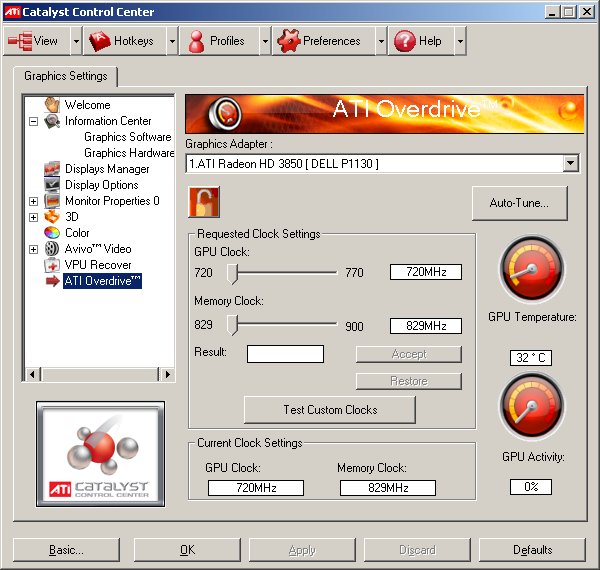Click the GPU Clock slider handle
Viewport: 600px width, 570px height.
[x=232, y=274]
